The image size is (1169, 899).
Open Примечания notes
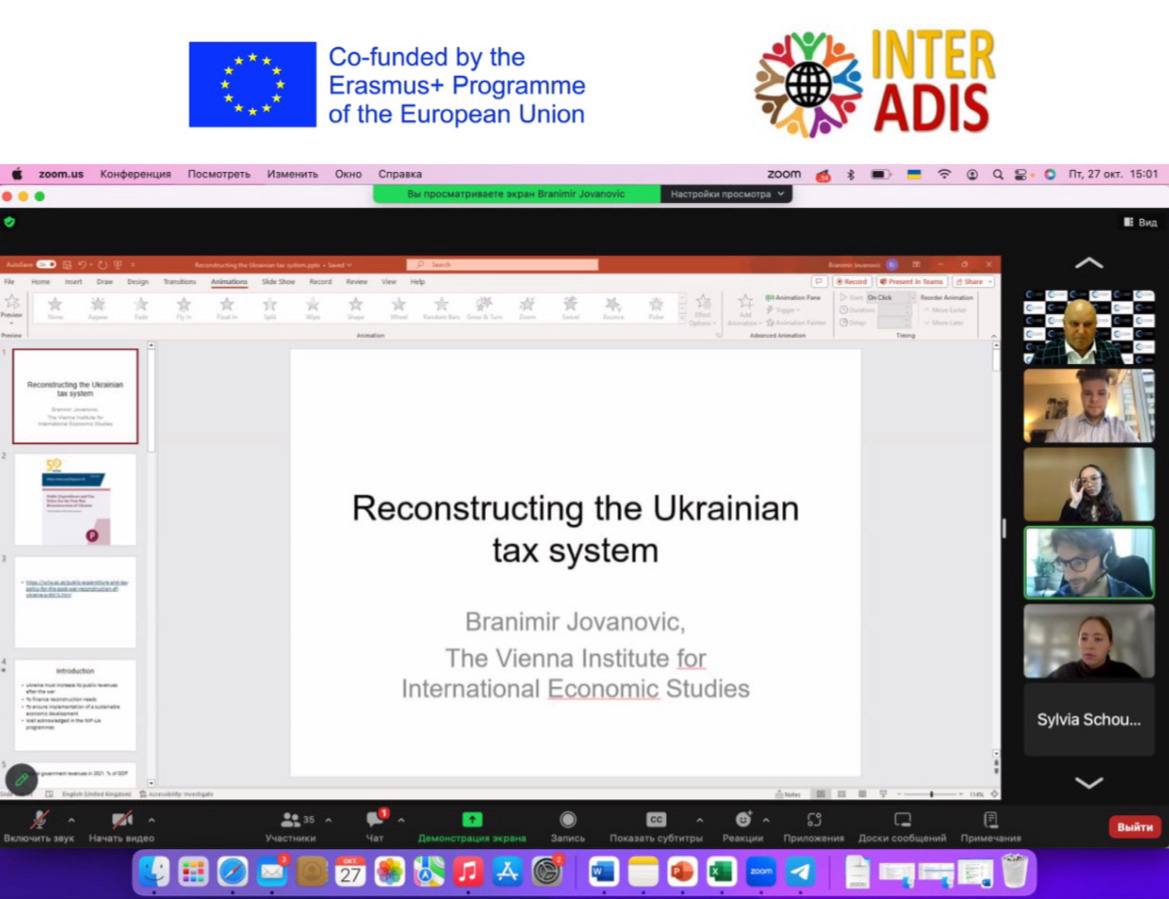tap(991, 827)
